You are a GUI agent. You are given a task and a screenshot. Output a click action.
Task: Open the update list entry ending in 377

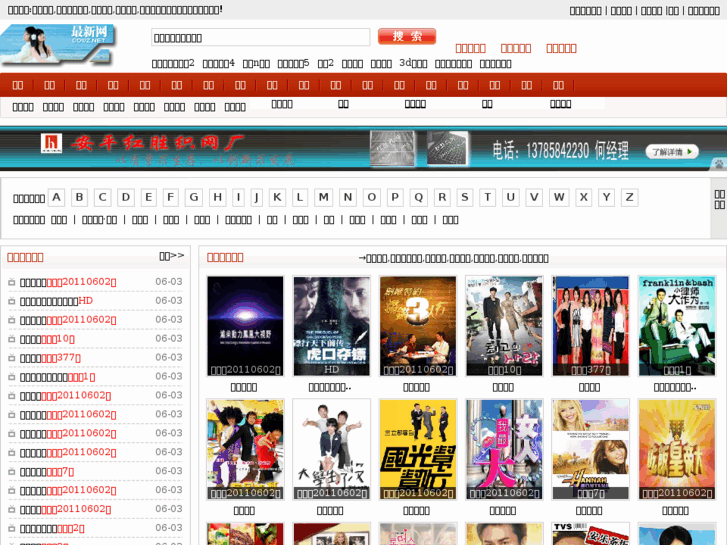tap(50, 358)
